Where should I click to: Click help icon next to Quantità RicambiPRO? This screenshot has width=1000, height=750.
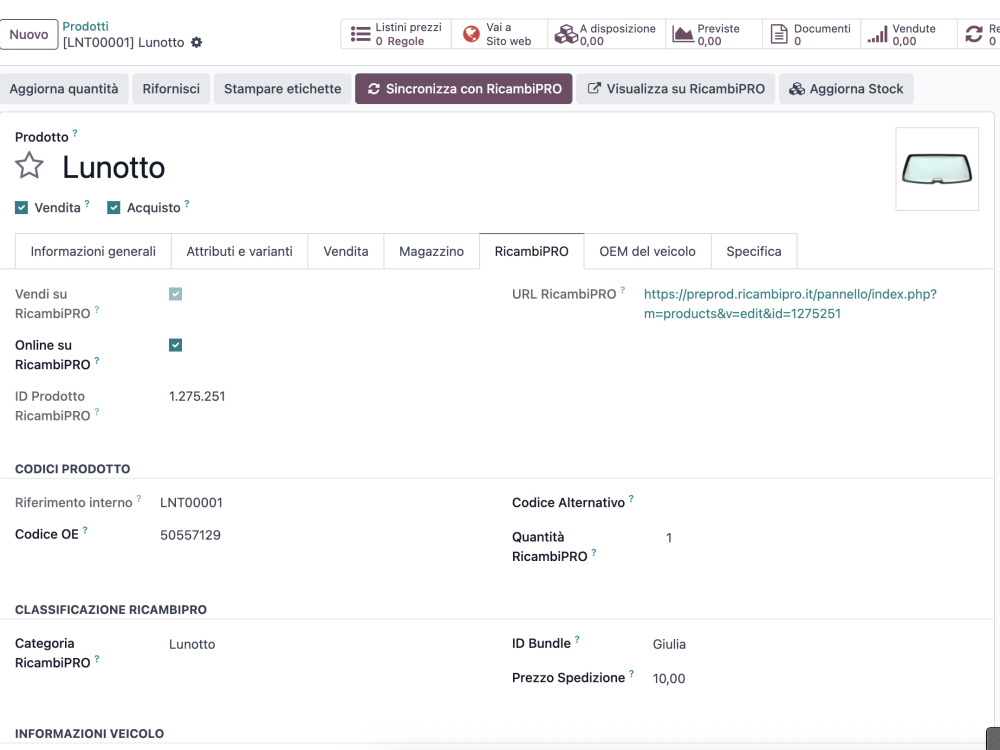pyautogui.click(x=593, y=552)
